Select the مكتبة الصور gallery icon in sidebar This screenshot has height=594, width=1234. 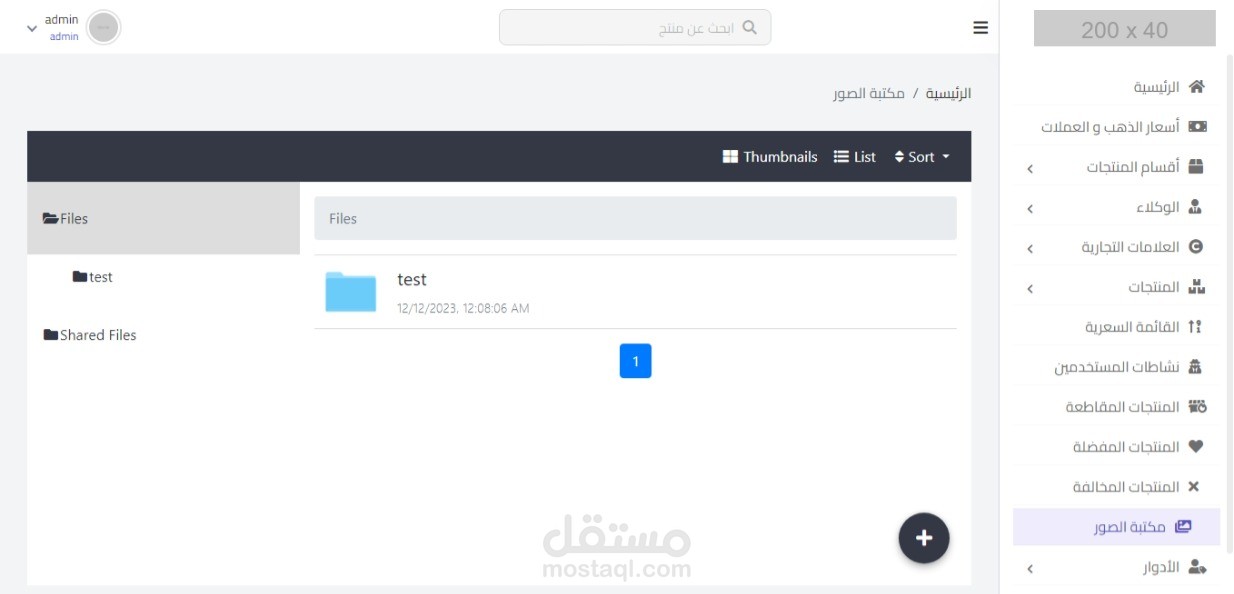point(1183,526)
